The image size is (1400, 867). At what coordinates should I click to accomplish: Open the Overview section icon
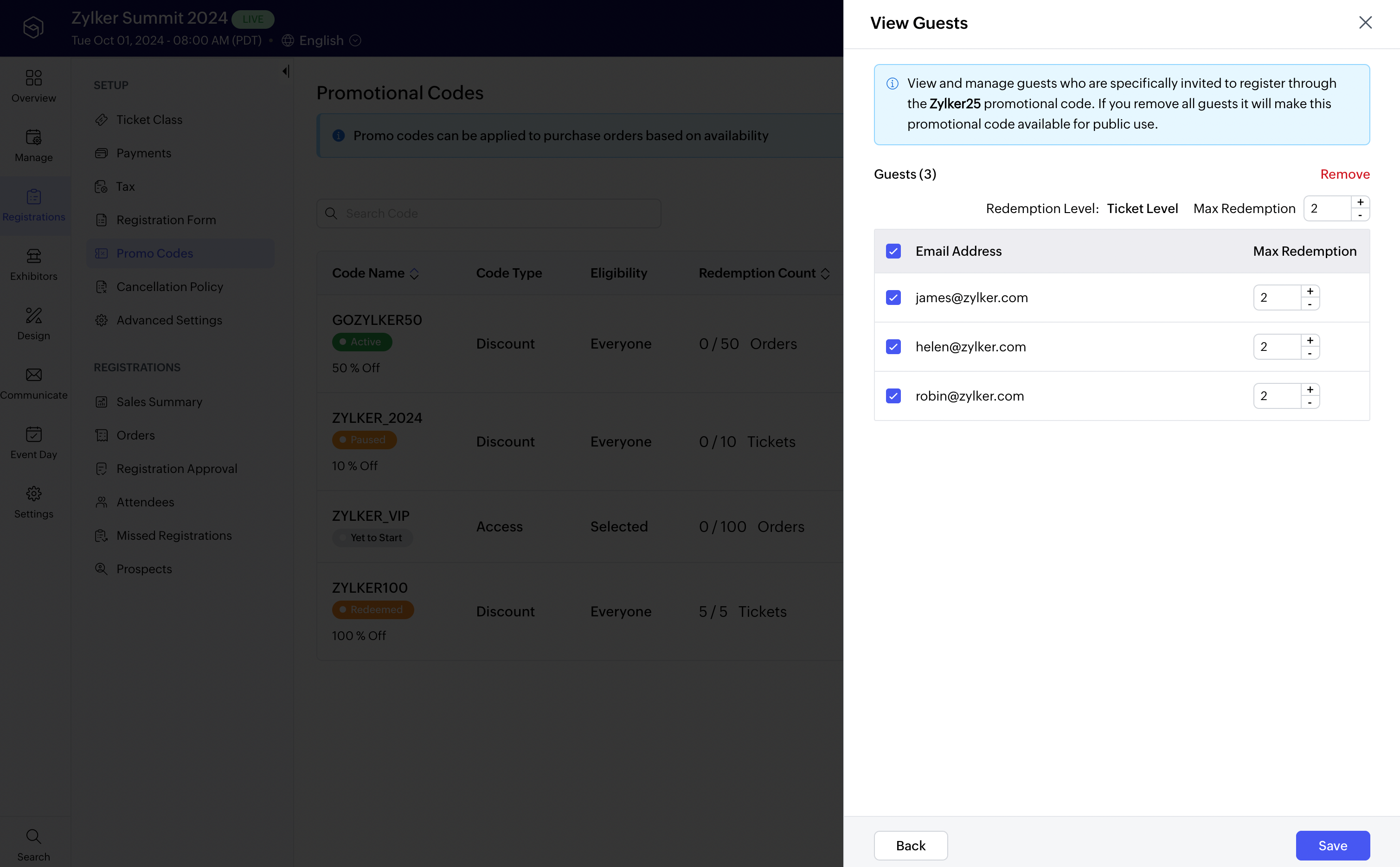[33, 78]
